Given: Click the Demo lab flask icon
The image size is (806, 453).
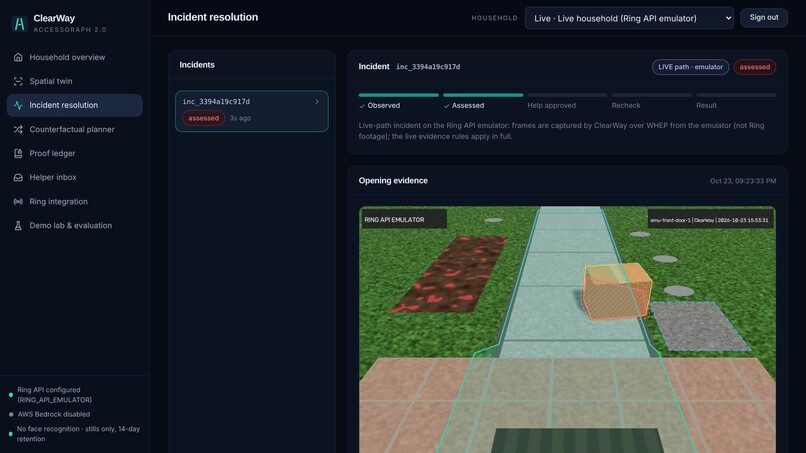Looking at the screenshot, I should [18, 226].
